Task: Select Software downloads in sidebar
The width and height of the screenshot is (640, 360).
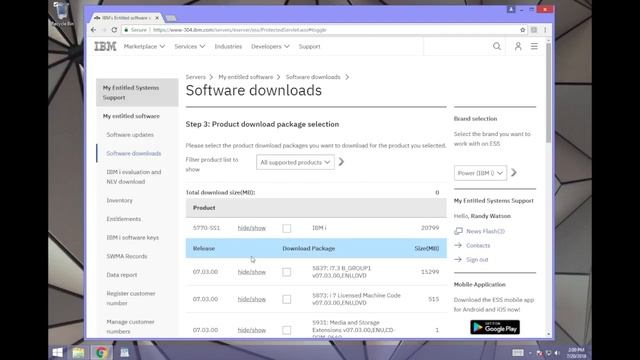Action: [x=134, y=153]
